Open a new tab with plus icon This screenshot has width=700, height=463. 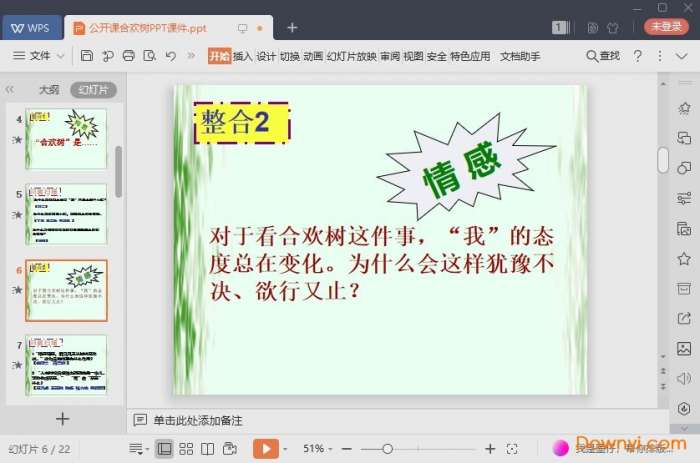[x=292, y=28]
